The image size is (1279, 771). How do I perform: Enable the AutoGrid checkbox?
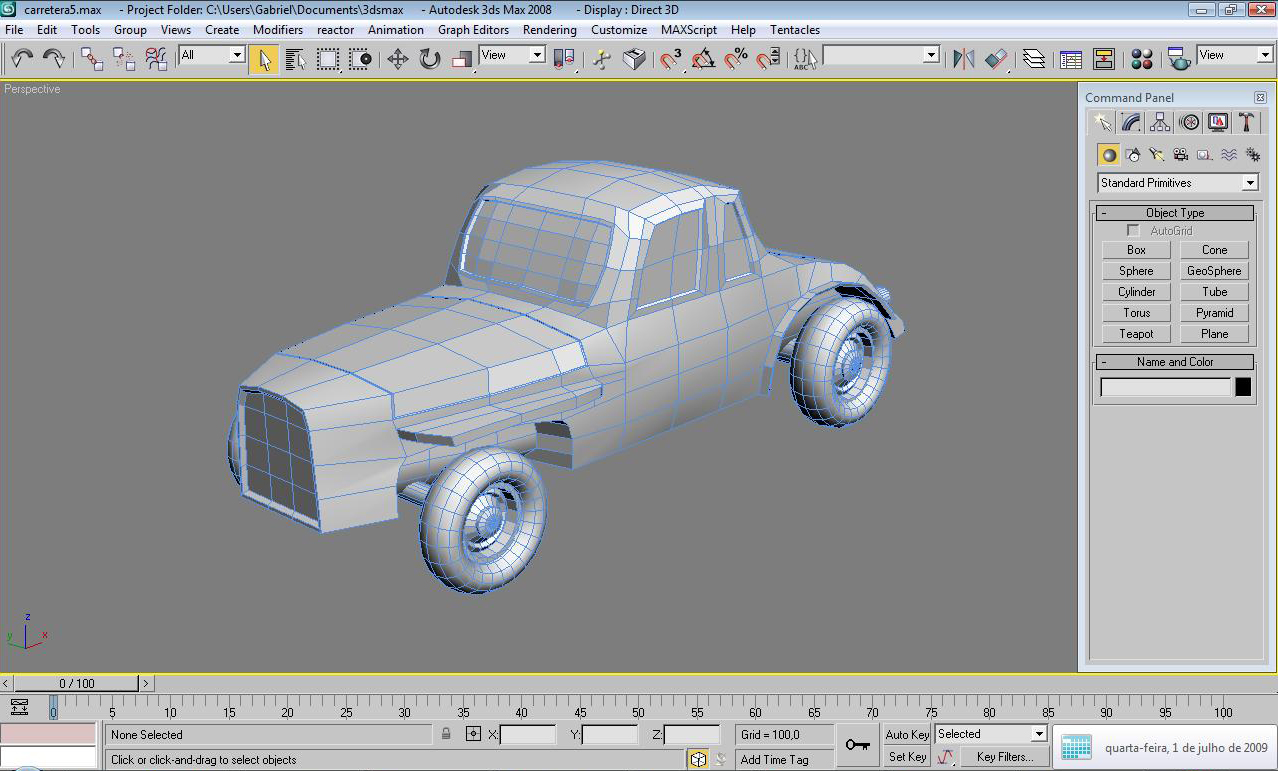(x=1133, y=231)
